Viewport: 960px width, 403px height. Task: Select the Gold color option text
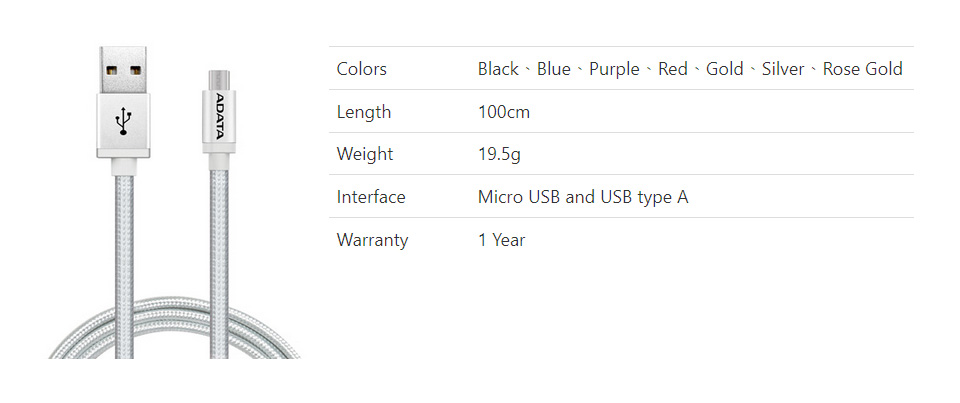pyautogui.click(x=724, y=69)
